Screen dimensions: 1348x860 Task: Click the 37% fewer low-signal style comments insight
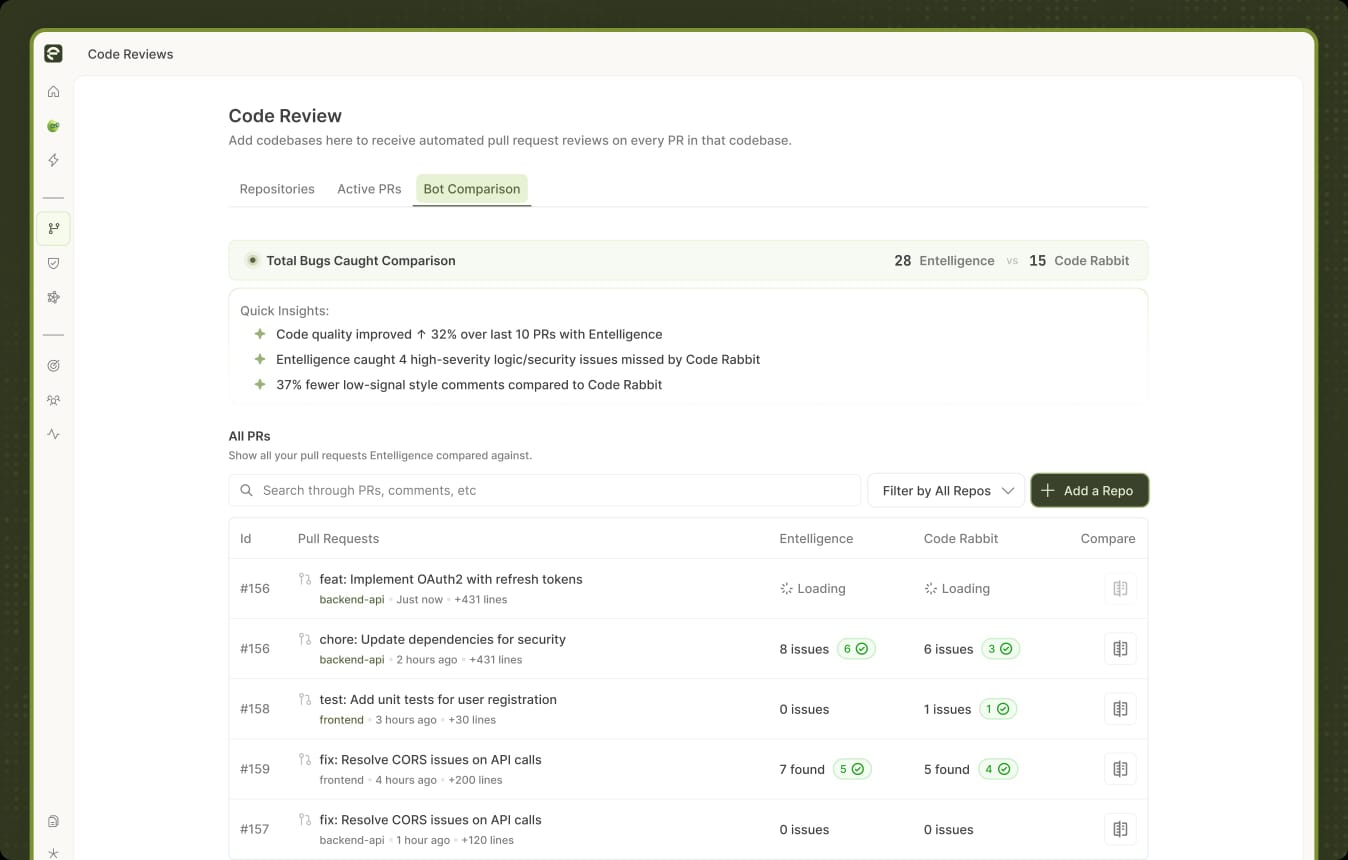point(469,385)
